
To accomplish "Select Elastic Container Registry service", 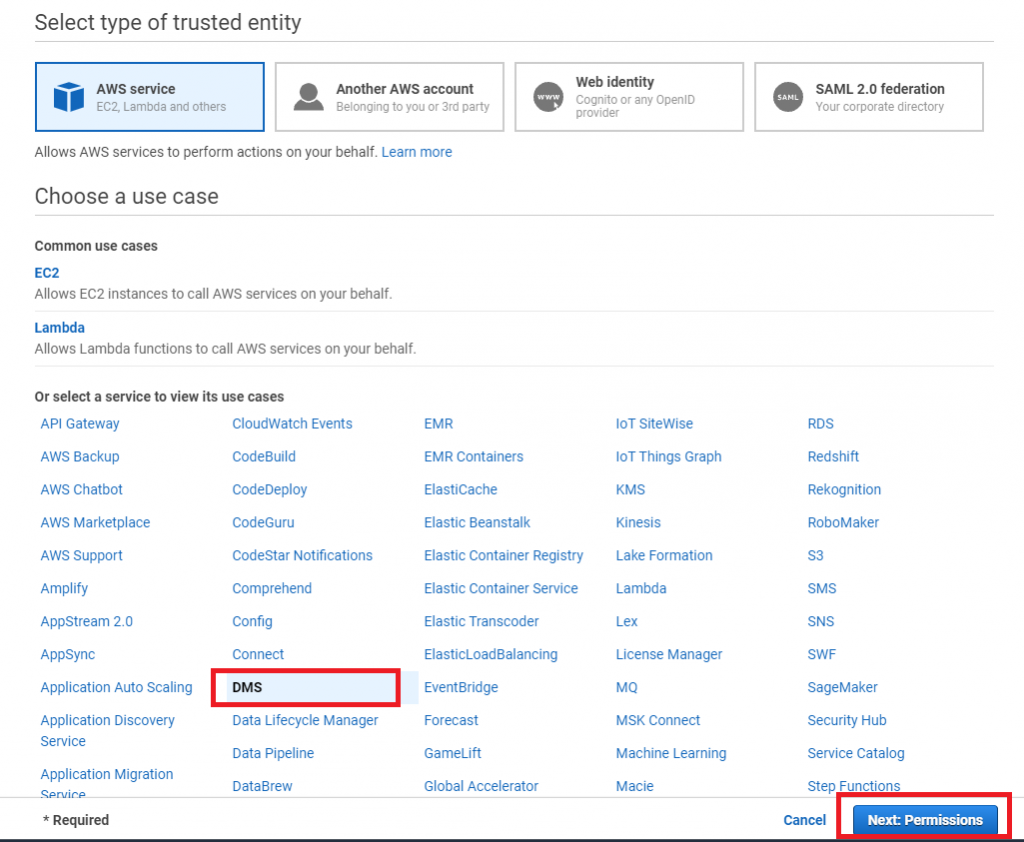I will coord(504,555).
